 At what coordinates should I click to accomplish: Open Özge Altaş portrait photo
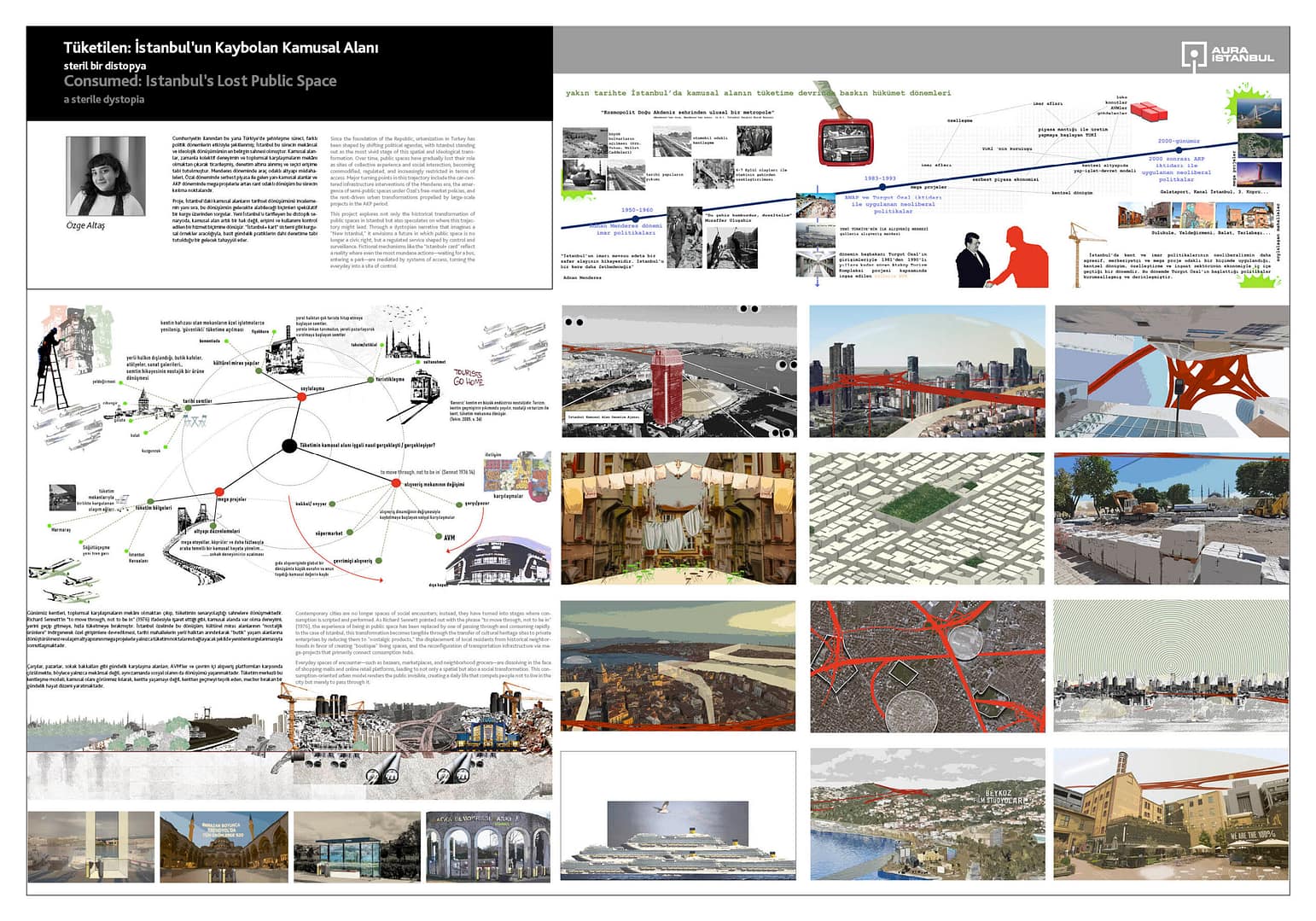click(105, 176)
